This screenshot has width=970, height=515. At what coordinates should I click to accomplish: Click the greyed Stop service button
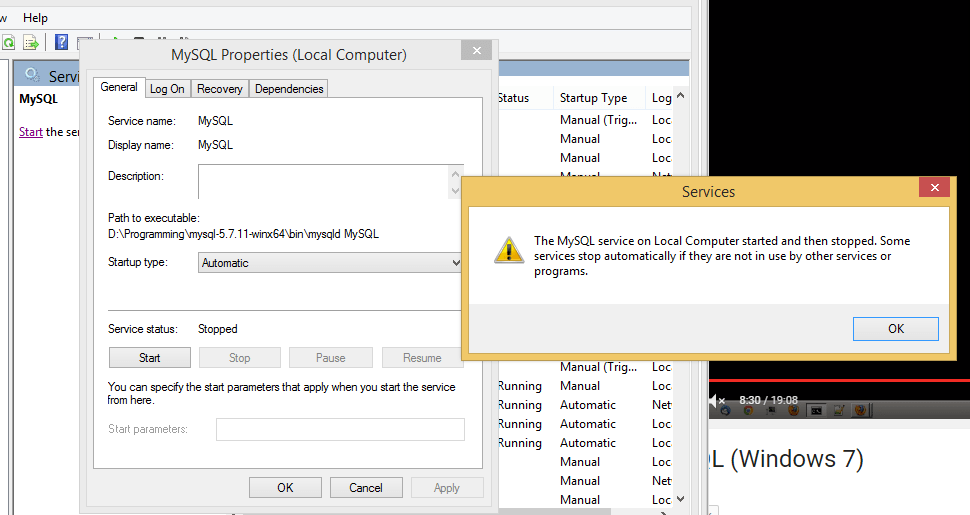pyautogui.click(x=239, y=358)
